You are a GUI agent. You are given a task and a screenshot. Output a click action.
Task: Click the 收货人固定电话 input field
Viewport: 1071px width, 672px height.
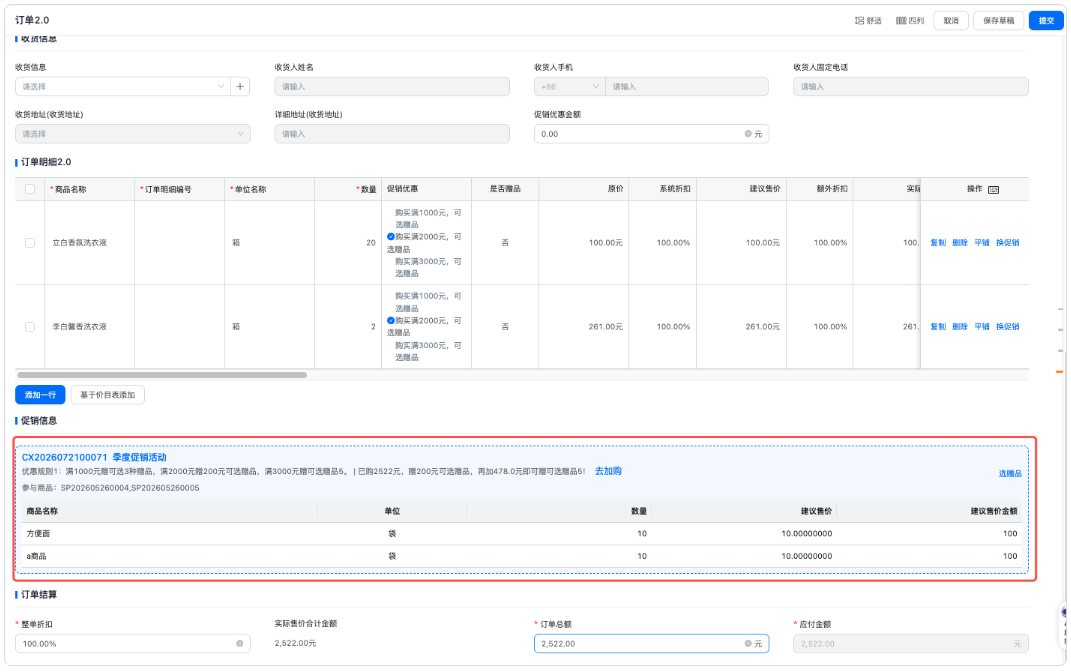point(910,87)
